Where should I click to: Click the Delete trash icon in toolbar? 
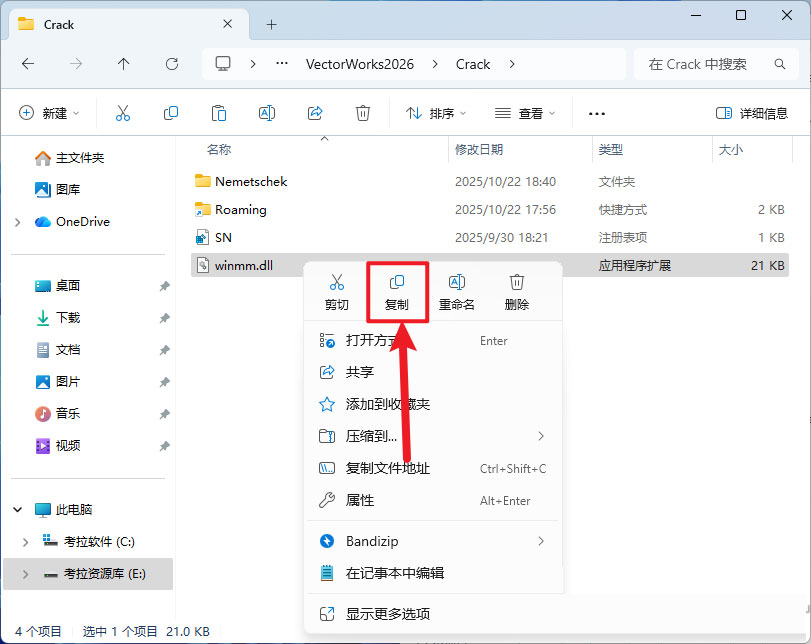tap(363, 113)
